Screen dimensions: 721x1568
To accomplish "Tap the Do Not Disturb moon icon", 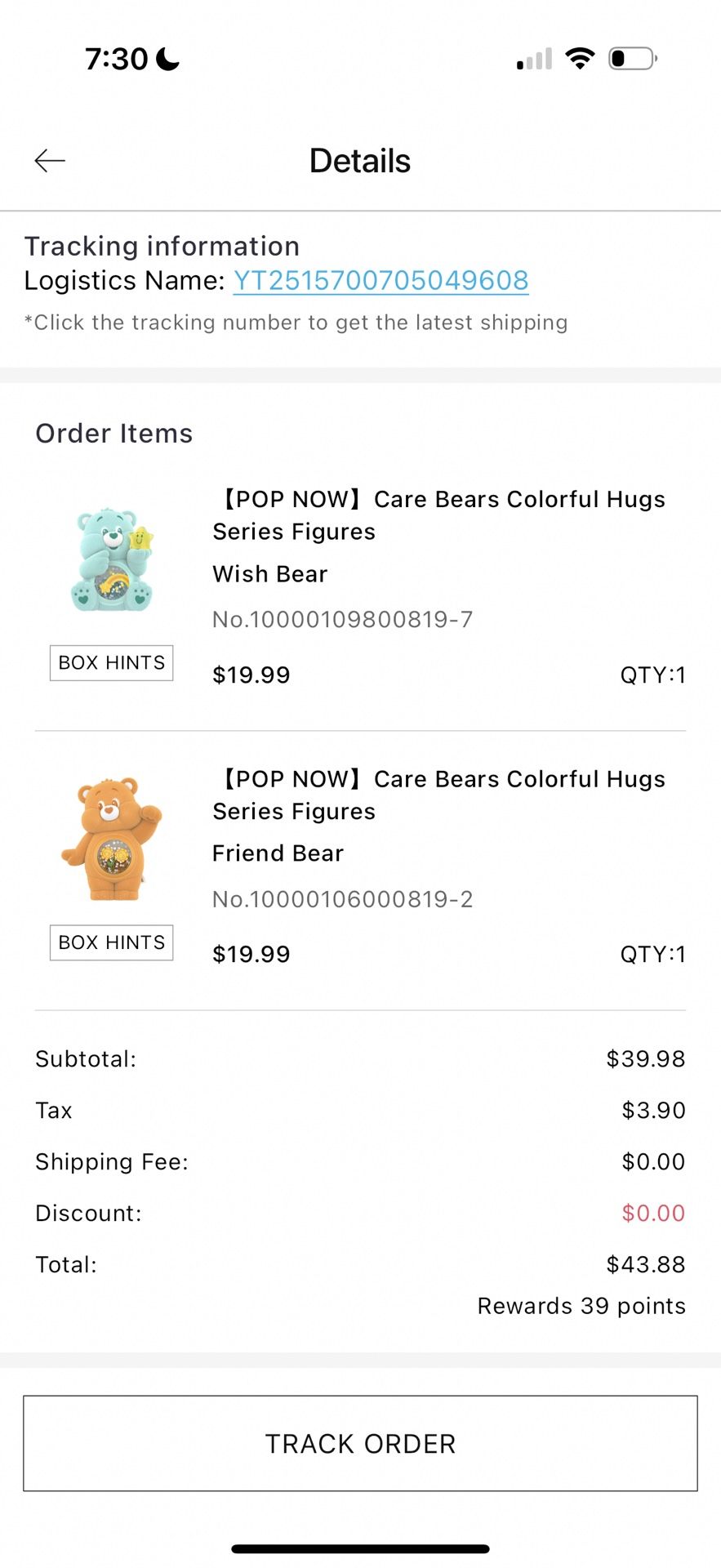I will point(168,59).
